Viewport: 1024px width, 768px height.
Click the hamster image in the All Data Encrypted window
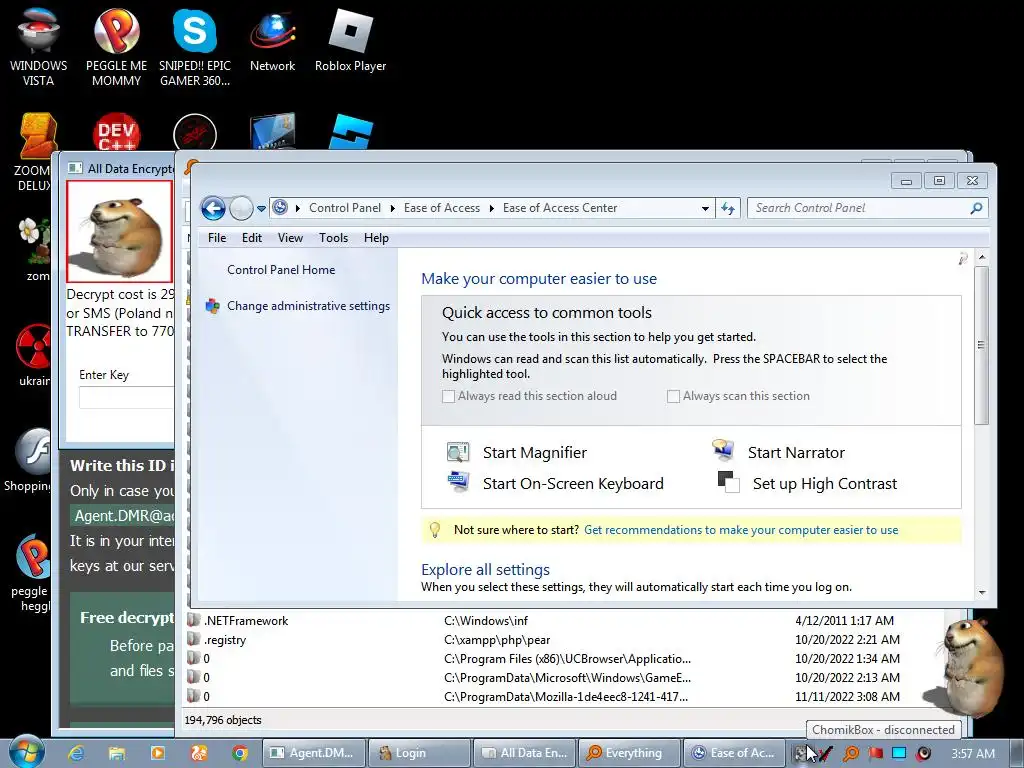pyautogui.click(x=120, y=231)
